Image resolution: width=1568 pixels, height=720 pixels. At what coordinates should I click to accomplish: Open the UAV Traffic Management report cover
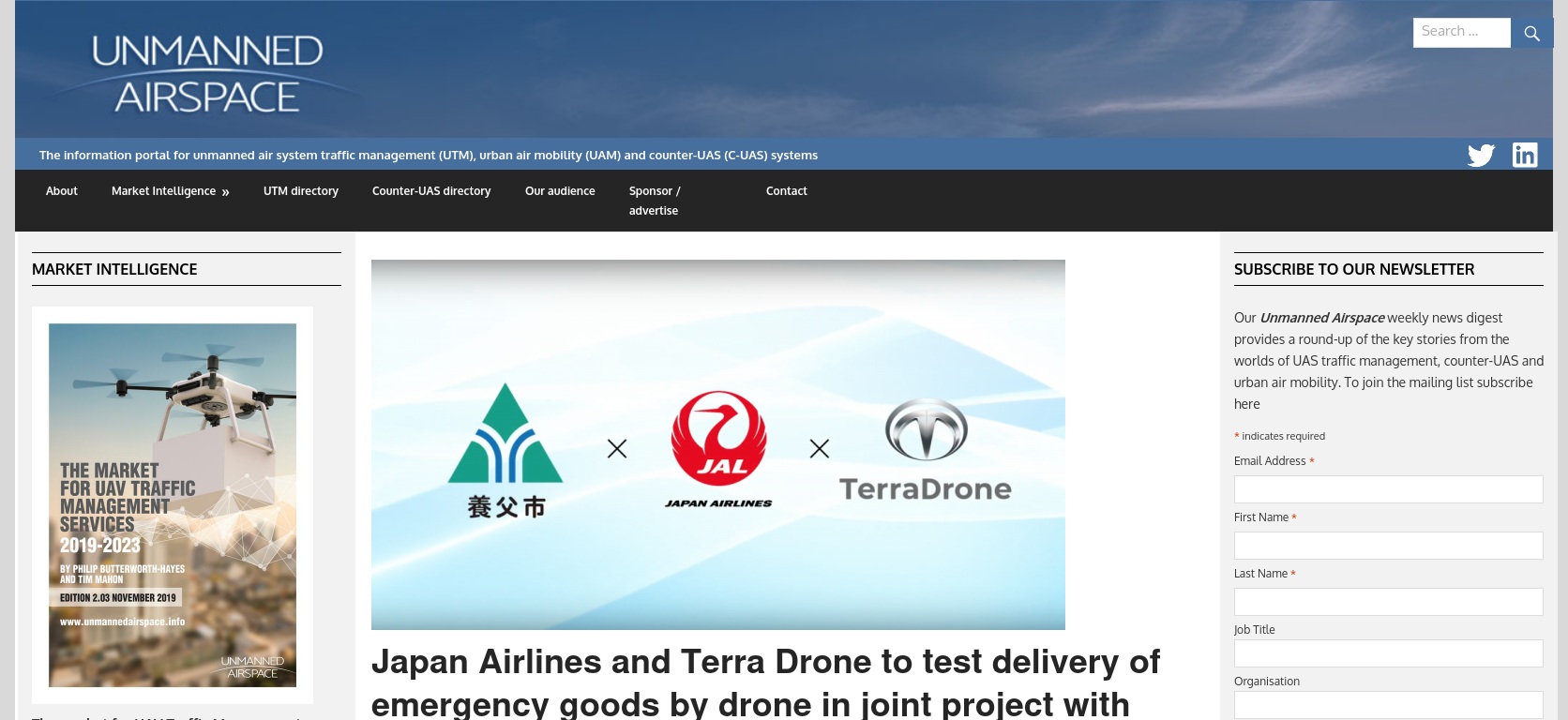coord(173,505)
